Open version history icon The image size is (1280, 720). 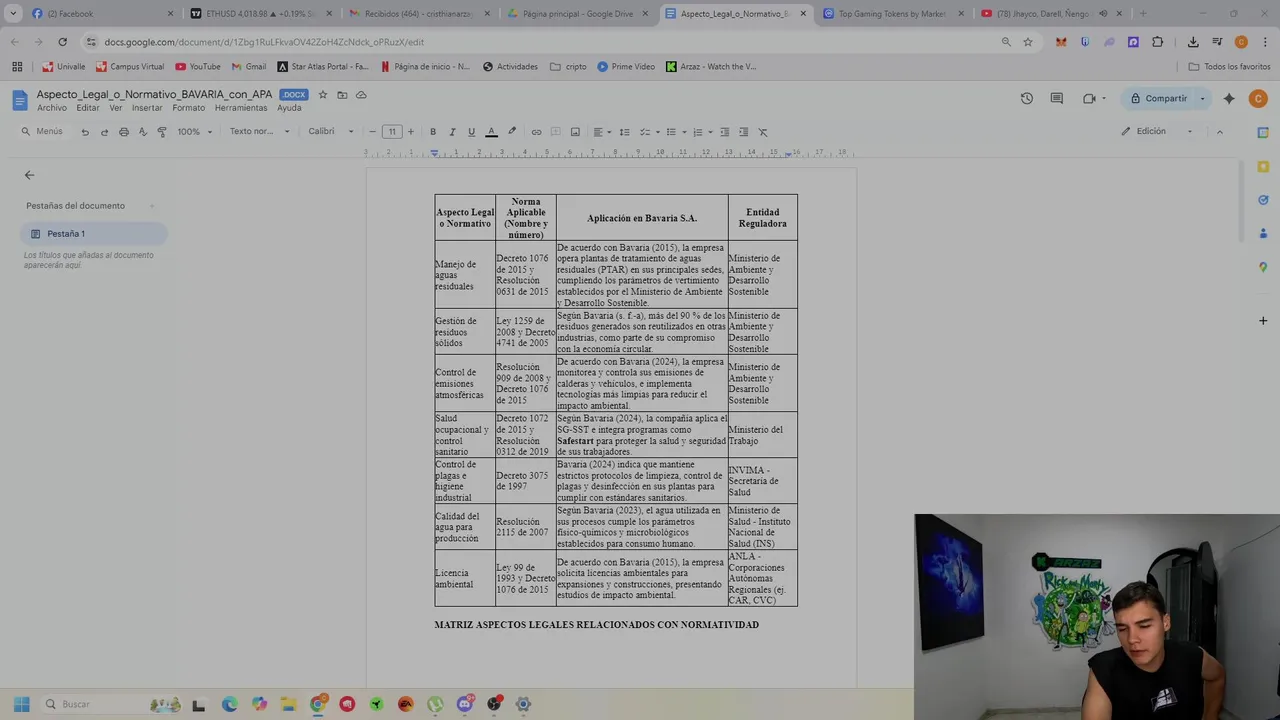pos(1026,98)
